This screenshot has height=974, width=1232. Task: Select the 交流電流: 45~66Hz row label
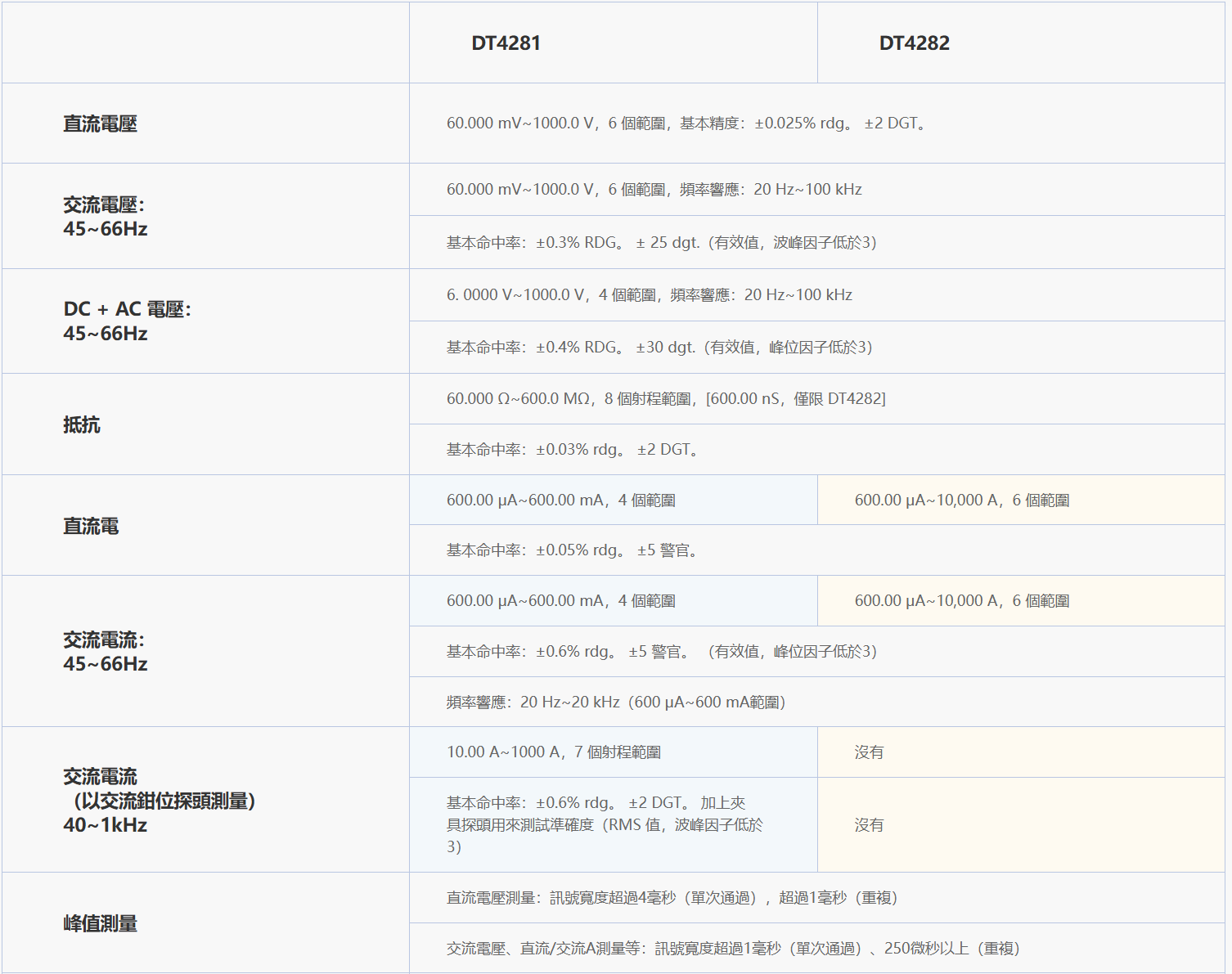(x=105, y=652)
